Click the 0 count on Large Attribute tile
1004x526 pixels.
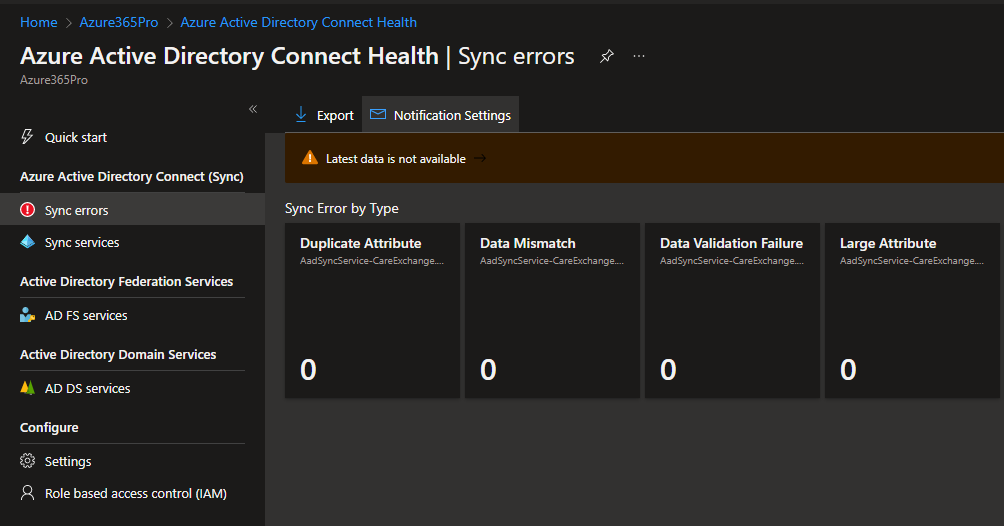click(848, 370)
